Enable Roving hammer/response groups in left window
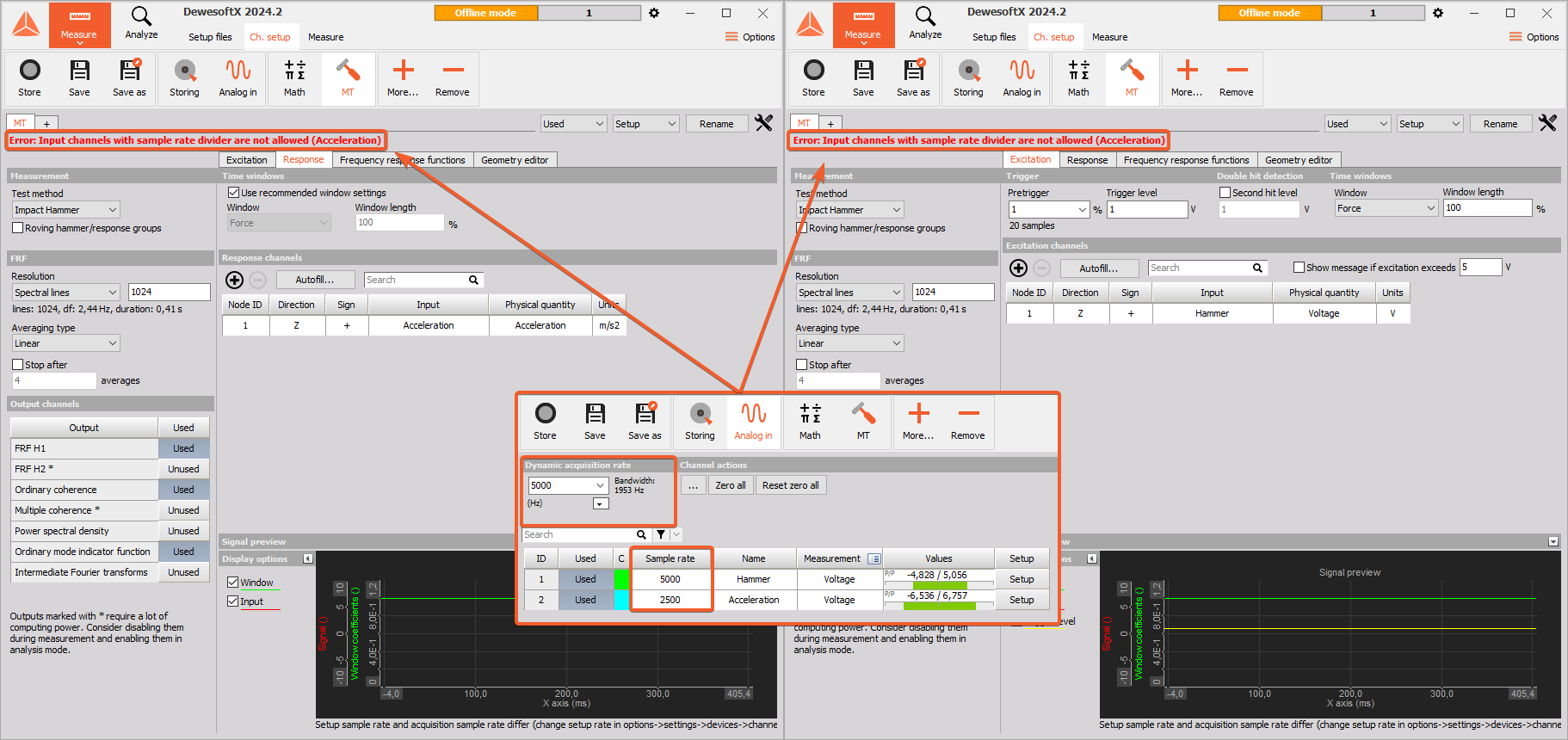1568x740 pixels. [x=17, y=228]
